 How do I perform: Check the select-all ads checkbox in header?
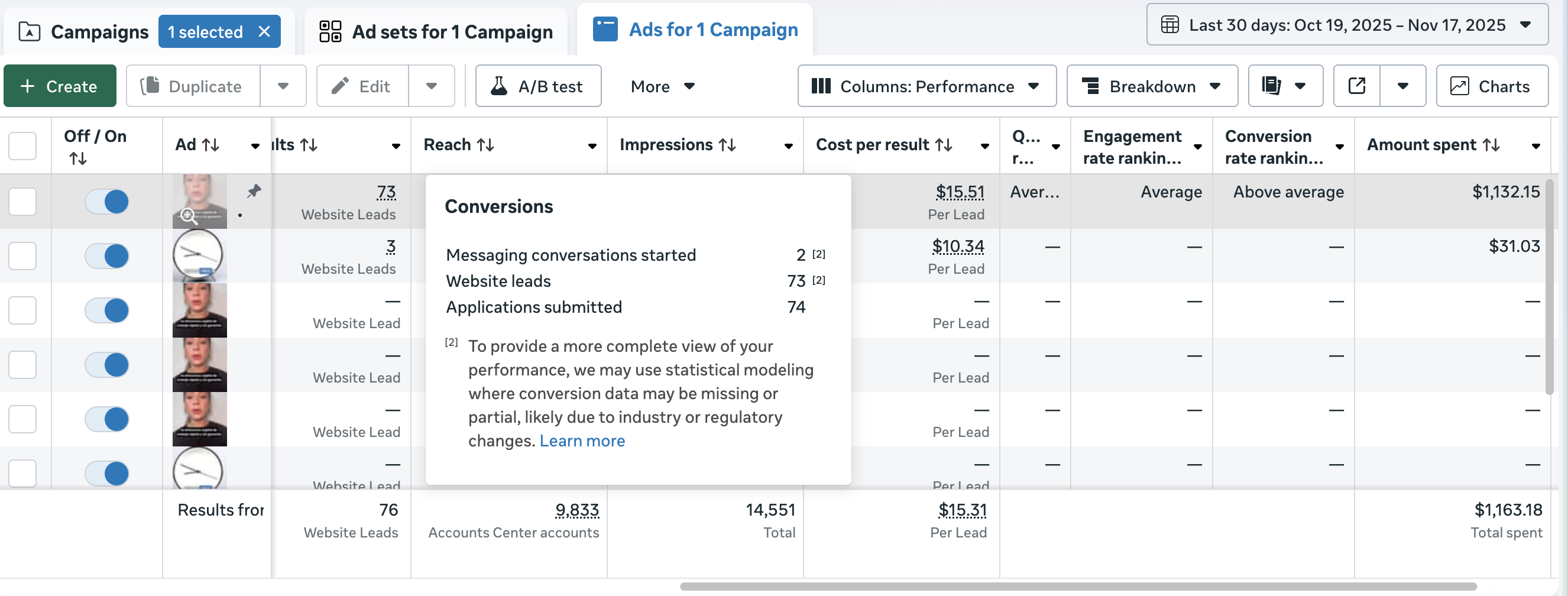point(22,145)
